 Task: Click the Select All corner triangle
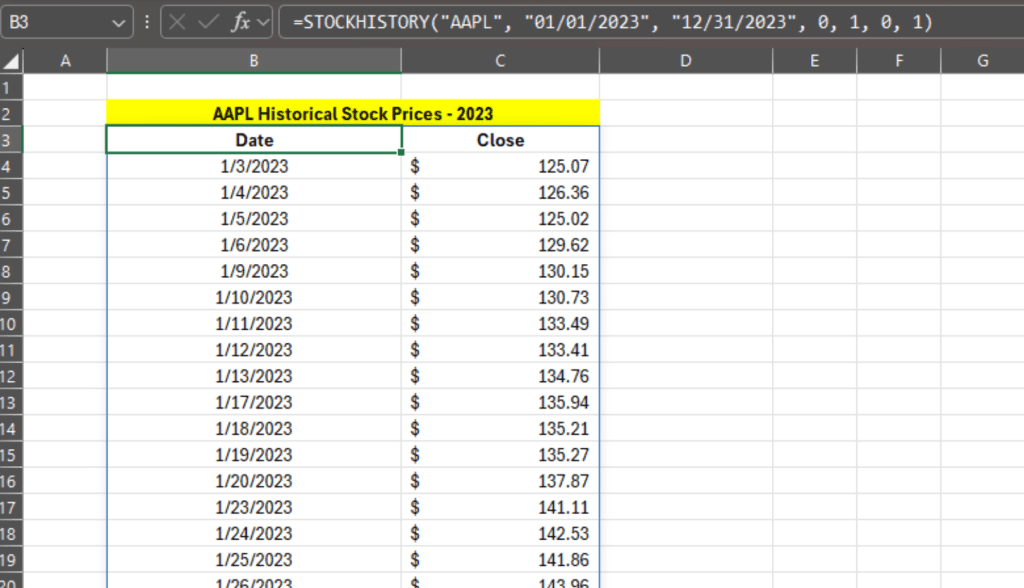(x=11, y=62)
